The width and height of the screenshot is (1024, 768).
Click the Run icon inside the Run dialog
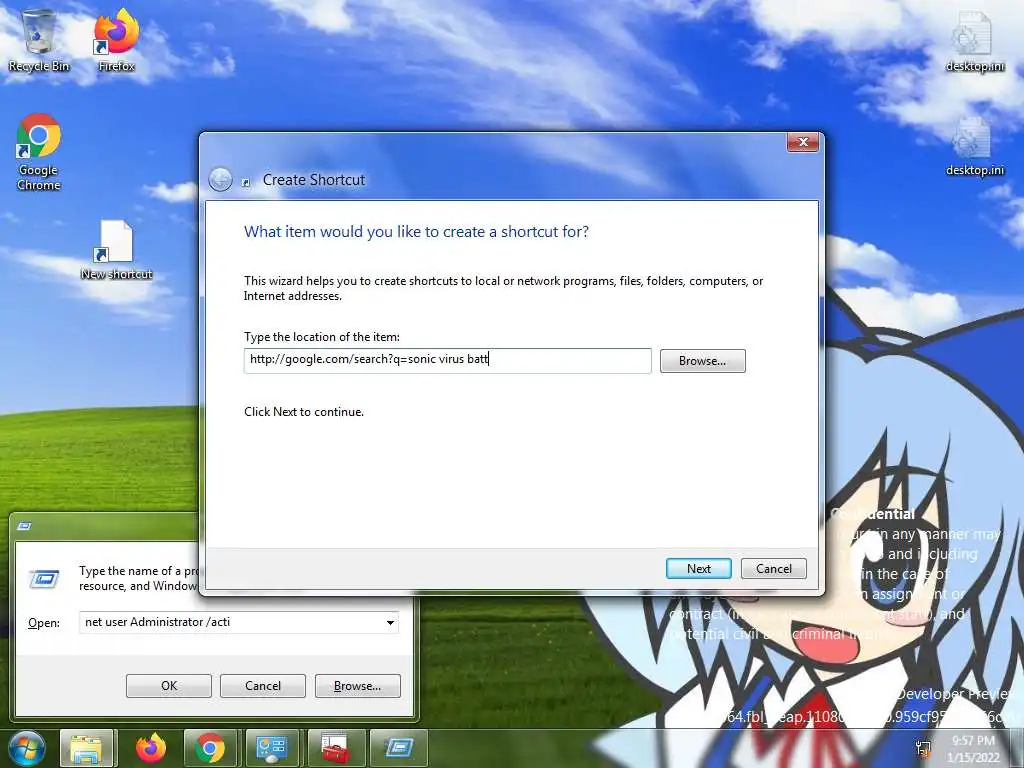pyautogui.click(x=44, y=579)
